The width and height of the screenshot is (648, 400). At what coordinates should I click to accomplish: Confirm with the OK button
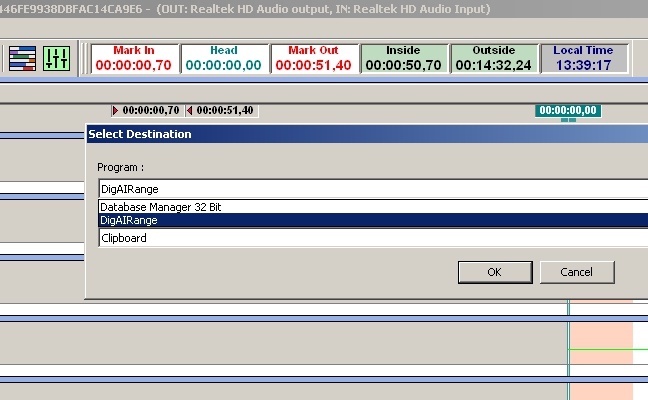pos(495,272)
